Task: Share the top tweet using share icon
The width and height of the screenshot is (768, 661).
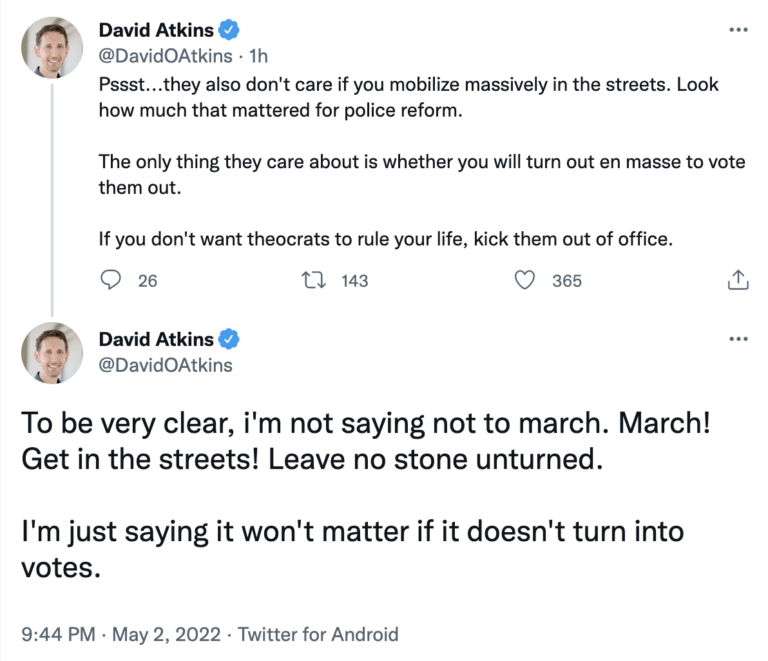Action: pyautogui.click(x=738, y=281)
